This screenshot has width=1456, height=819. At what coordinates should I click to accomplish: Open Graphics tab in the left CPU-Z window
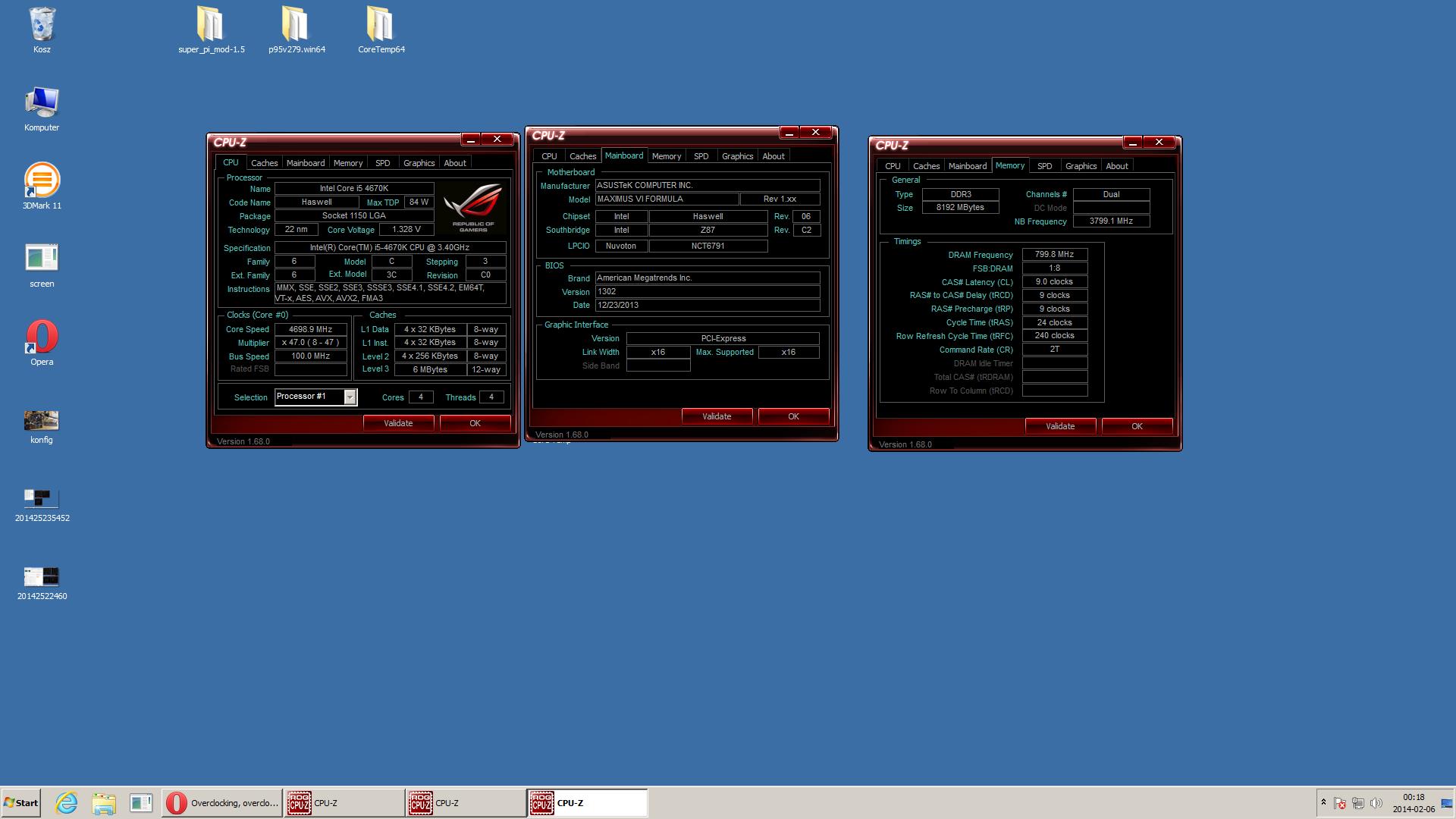click(x=419, y=163)
